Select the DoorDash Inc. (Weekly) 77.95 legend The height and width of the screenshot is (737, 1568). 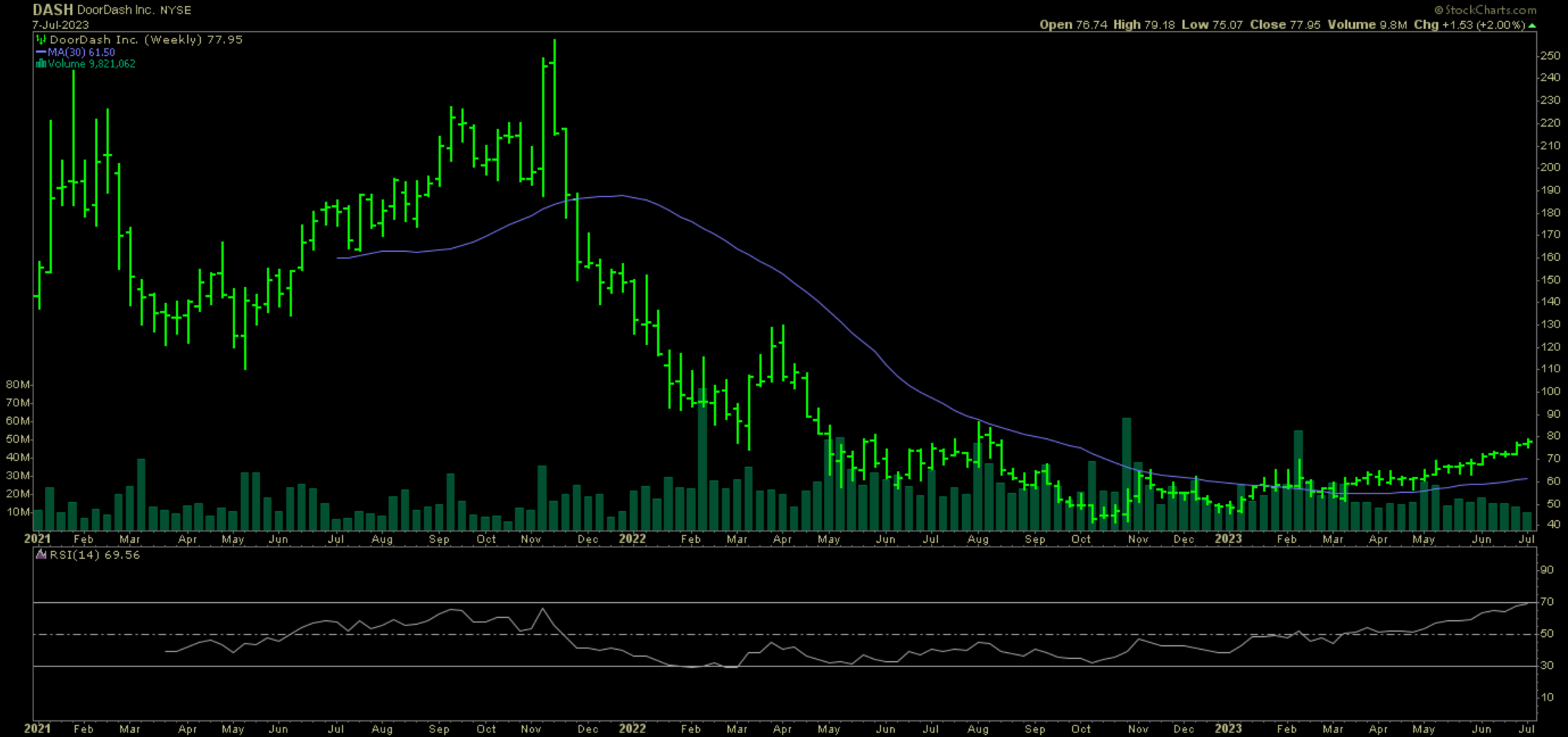pos(146,39)
